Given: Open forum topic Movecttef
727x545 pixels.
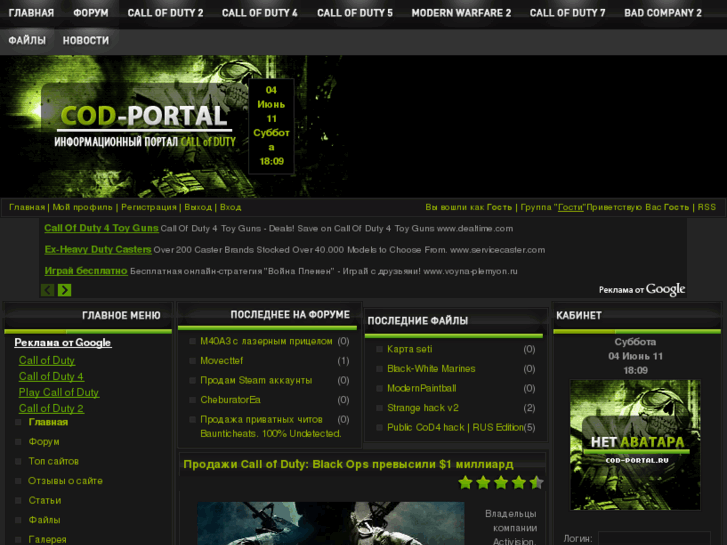Looking at the screenshot, I should tap(221, 361).
